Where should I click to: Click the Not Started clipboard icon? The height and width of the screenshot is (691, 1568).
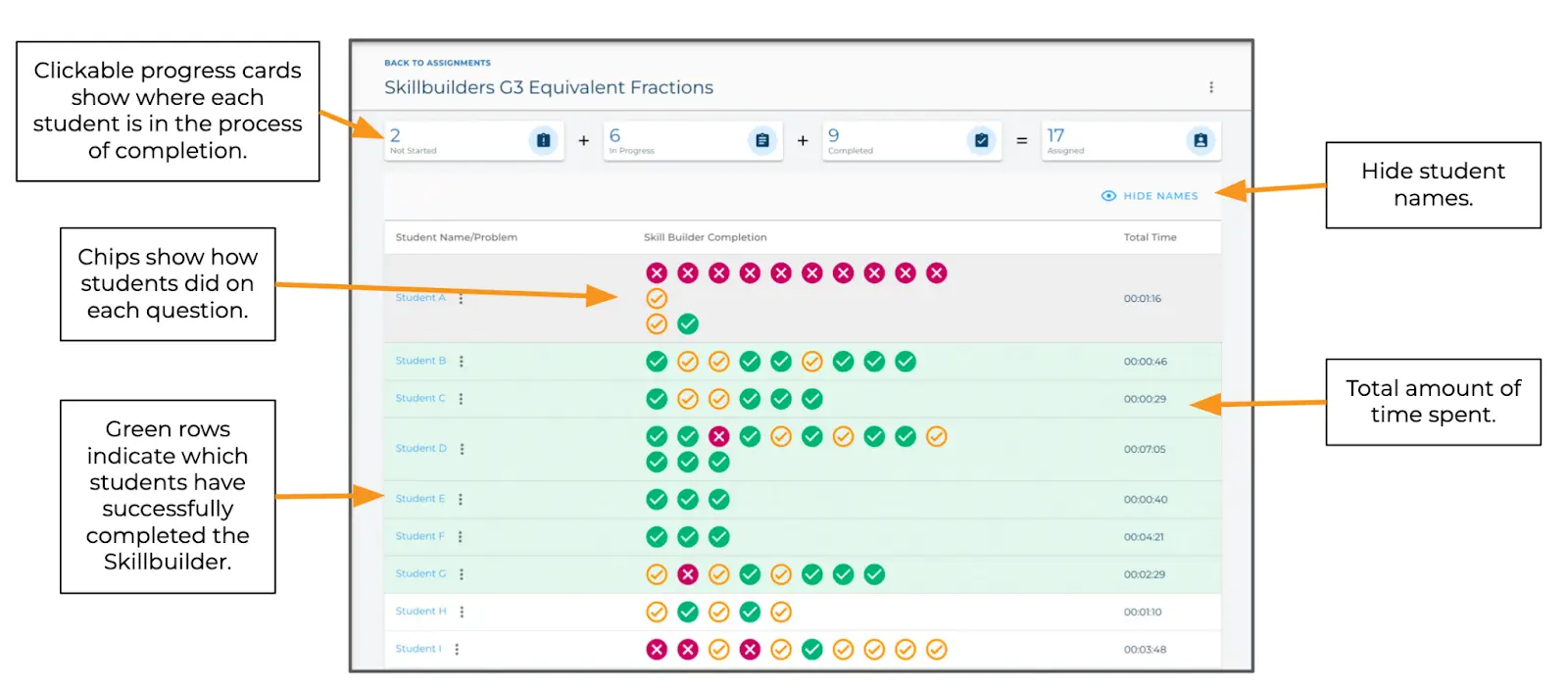(x=544, y=141)
